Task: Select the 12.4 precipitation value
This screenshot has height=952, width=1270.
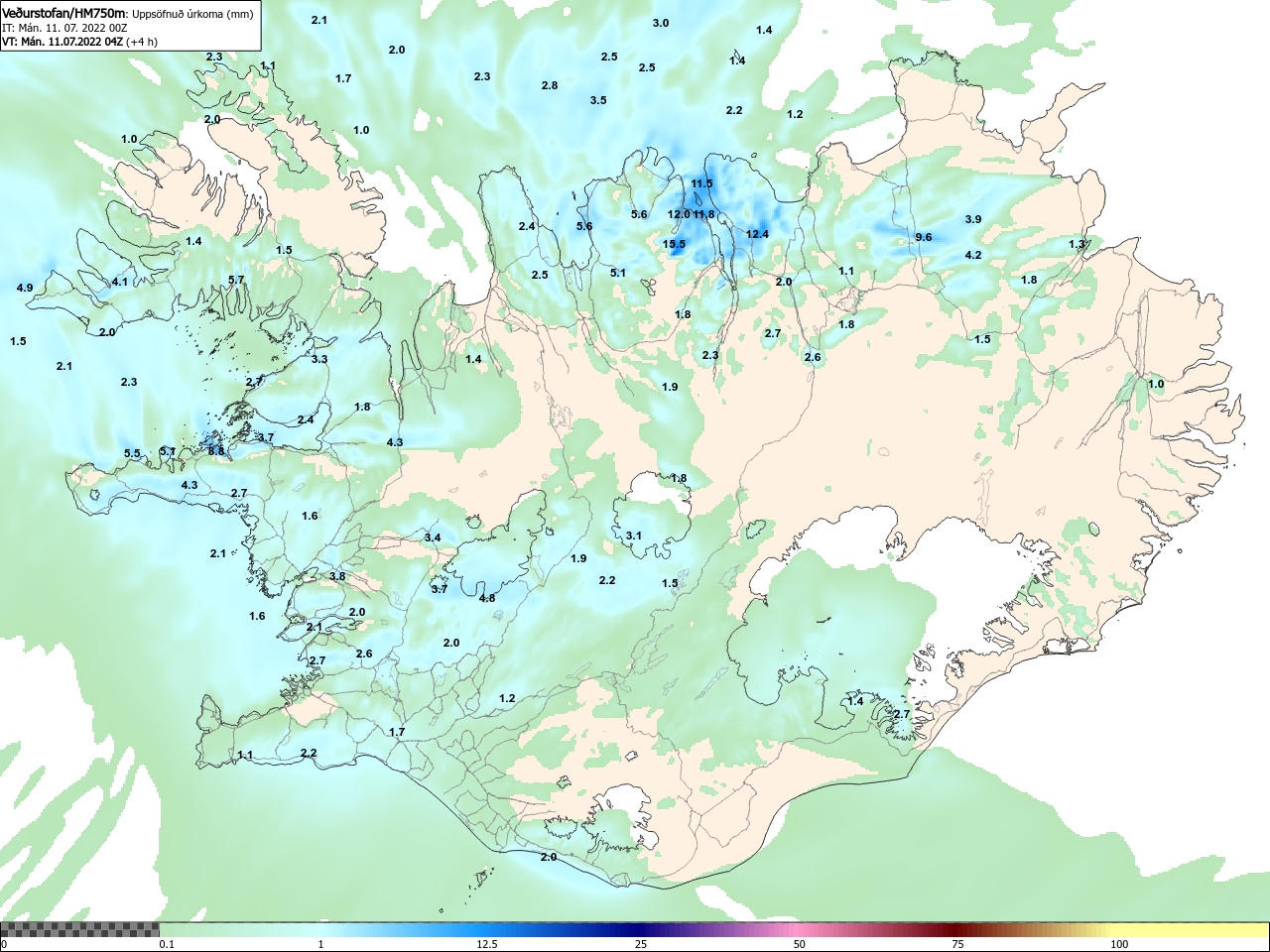Action: pyautogui.click(x=757, y=234)
